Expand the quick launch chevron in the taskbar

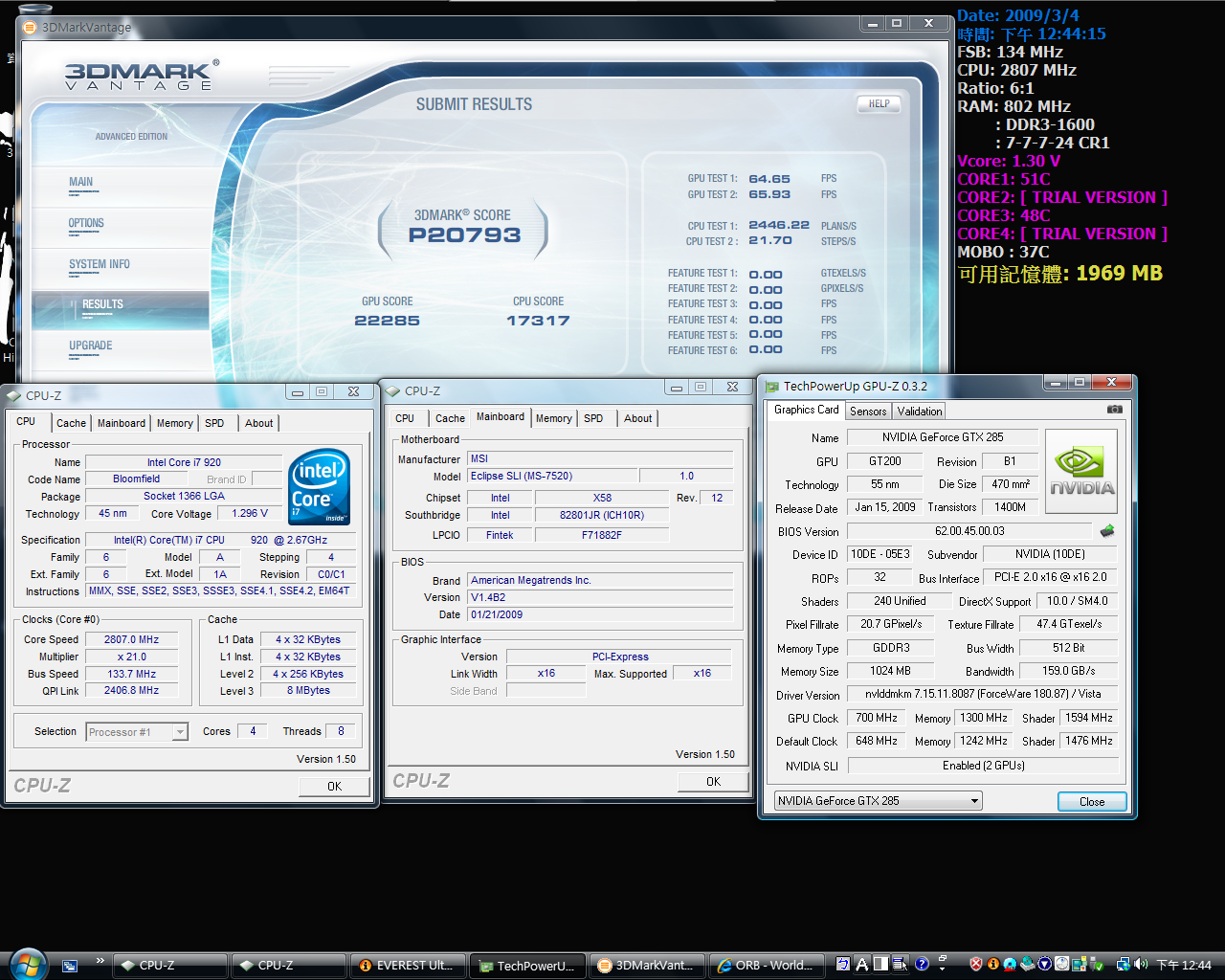coord(100,961)
